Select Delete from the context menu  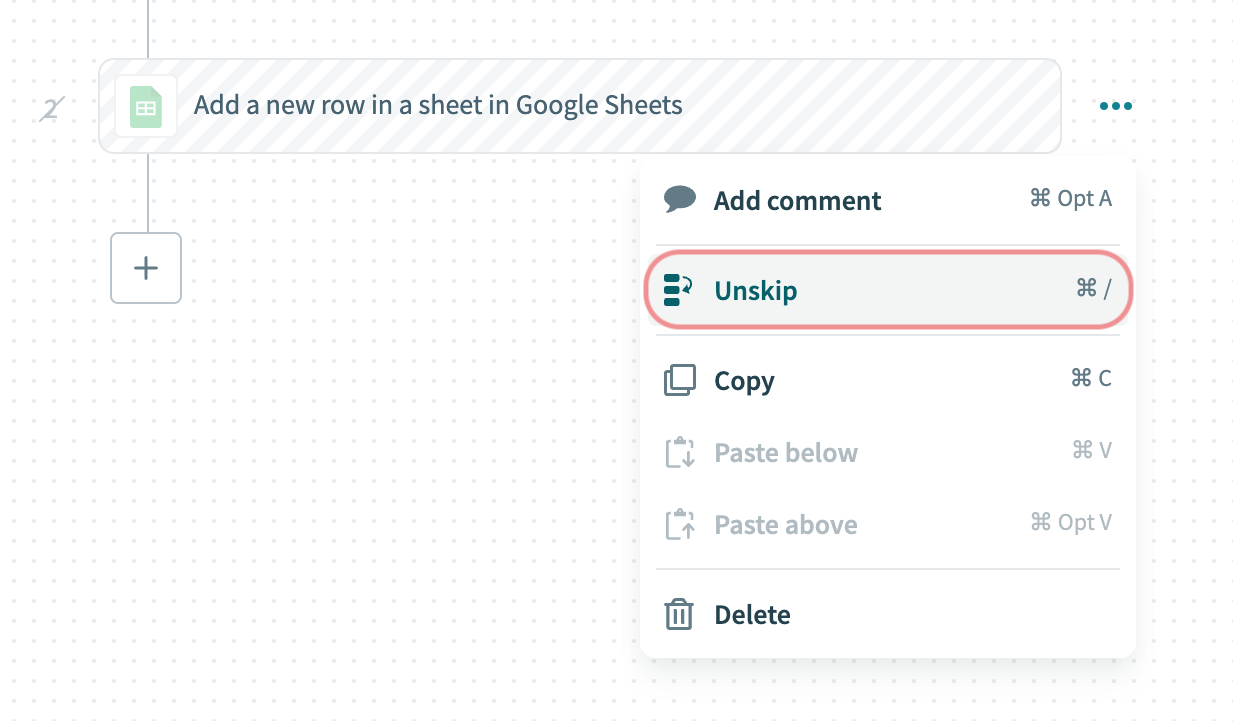pyautogui.click(x=752, y=614)
